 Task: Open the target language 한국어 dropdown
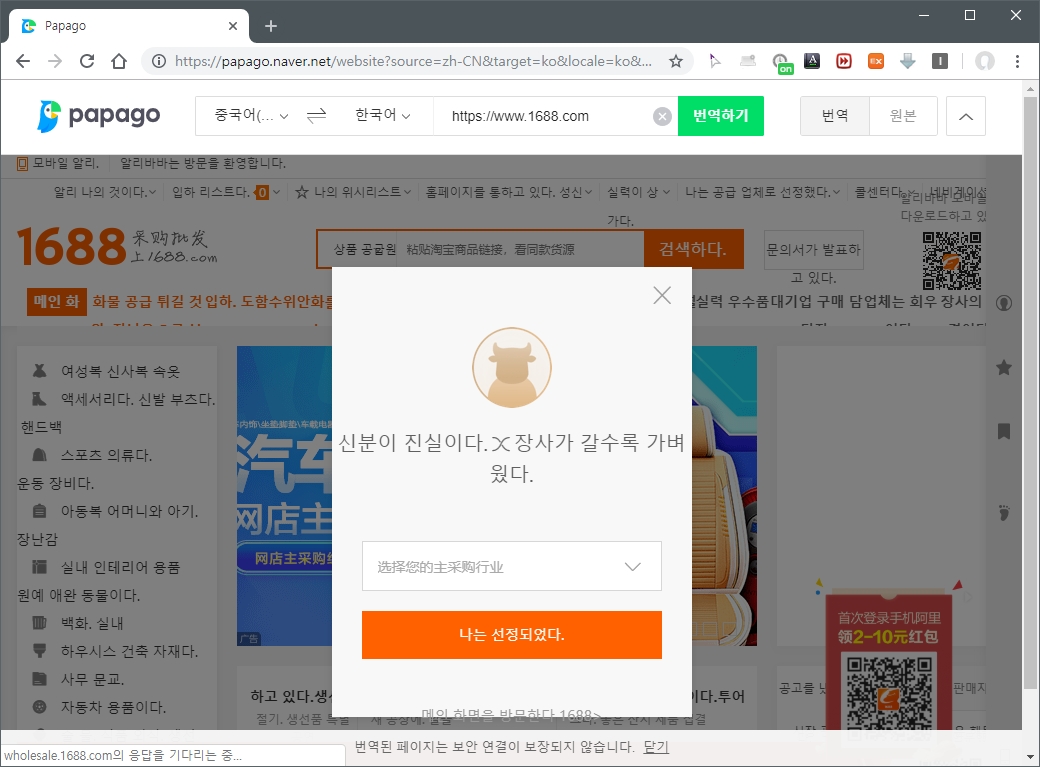383,116
